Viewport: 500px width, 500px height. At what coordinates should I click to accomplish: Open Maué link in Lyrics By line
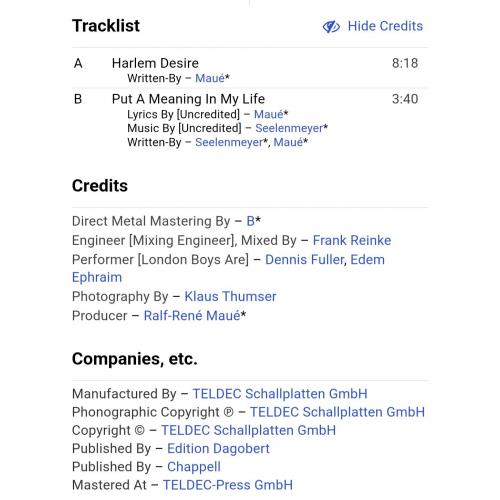tap(268, 114)
